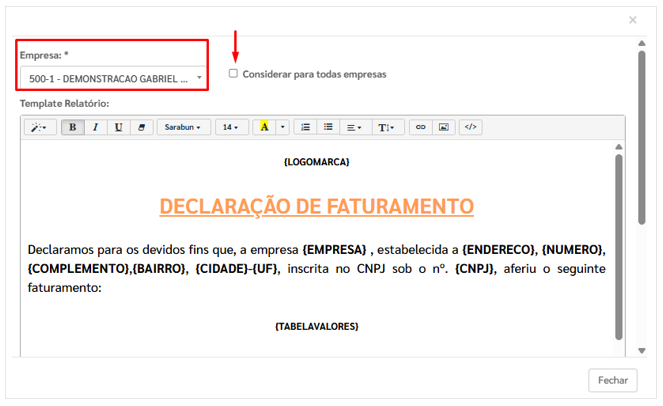Open the font size 14 dropdown
Screen dimensions: 663x406
click(x=232, y=128)
